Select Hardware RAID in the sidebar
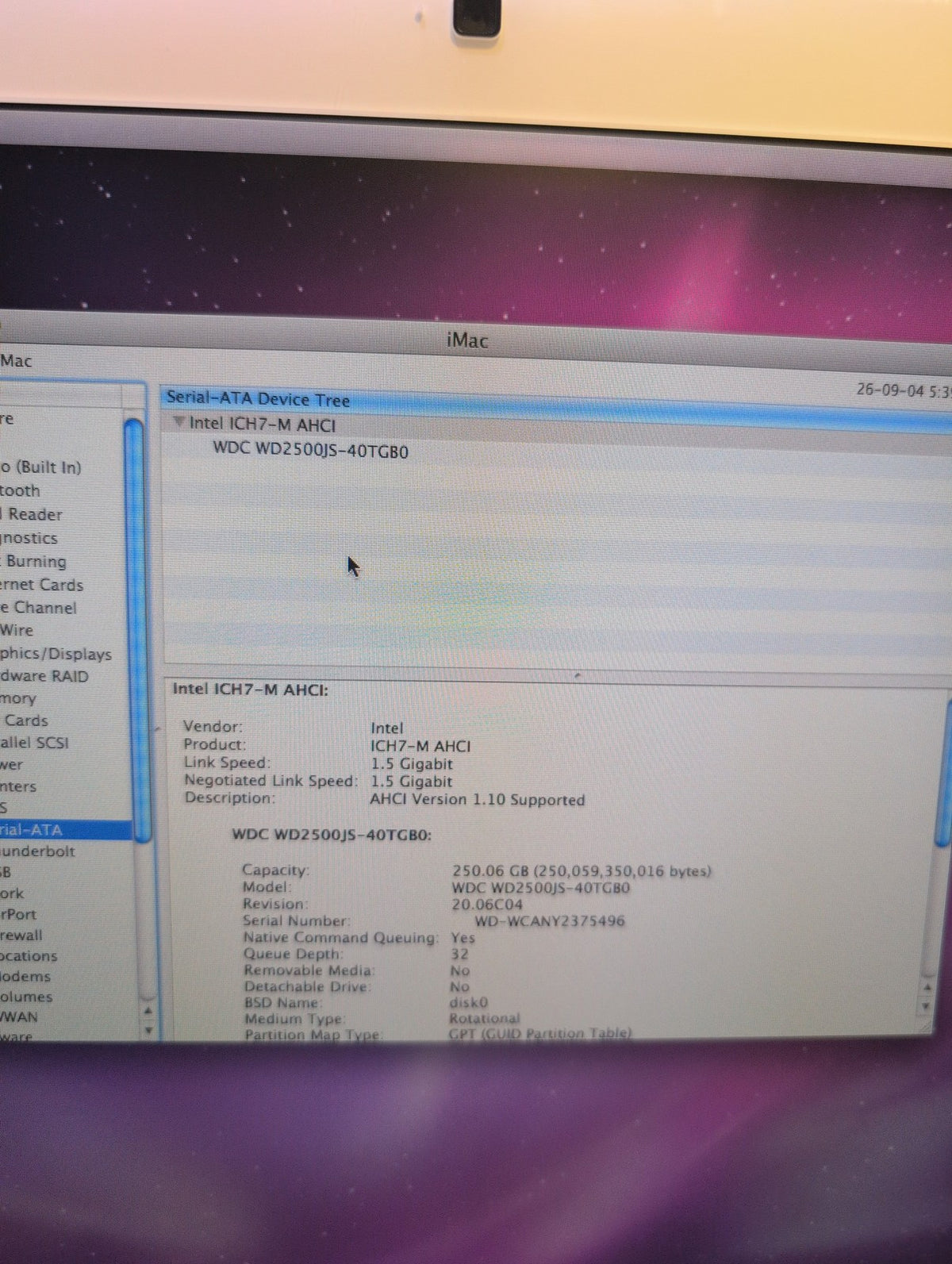 (x=44, y=676)
